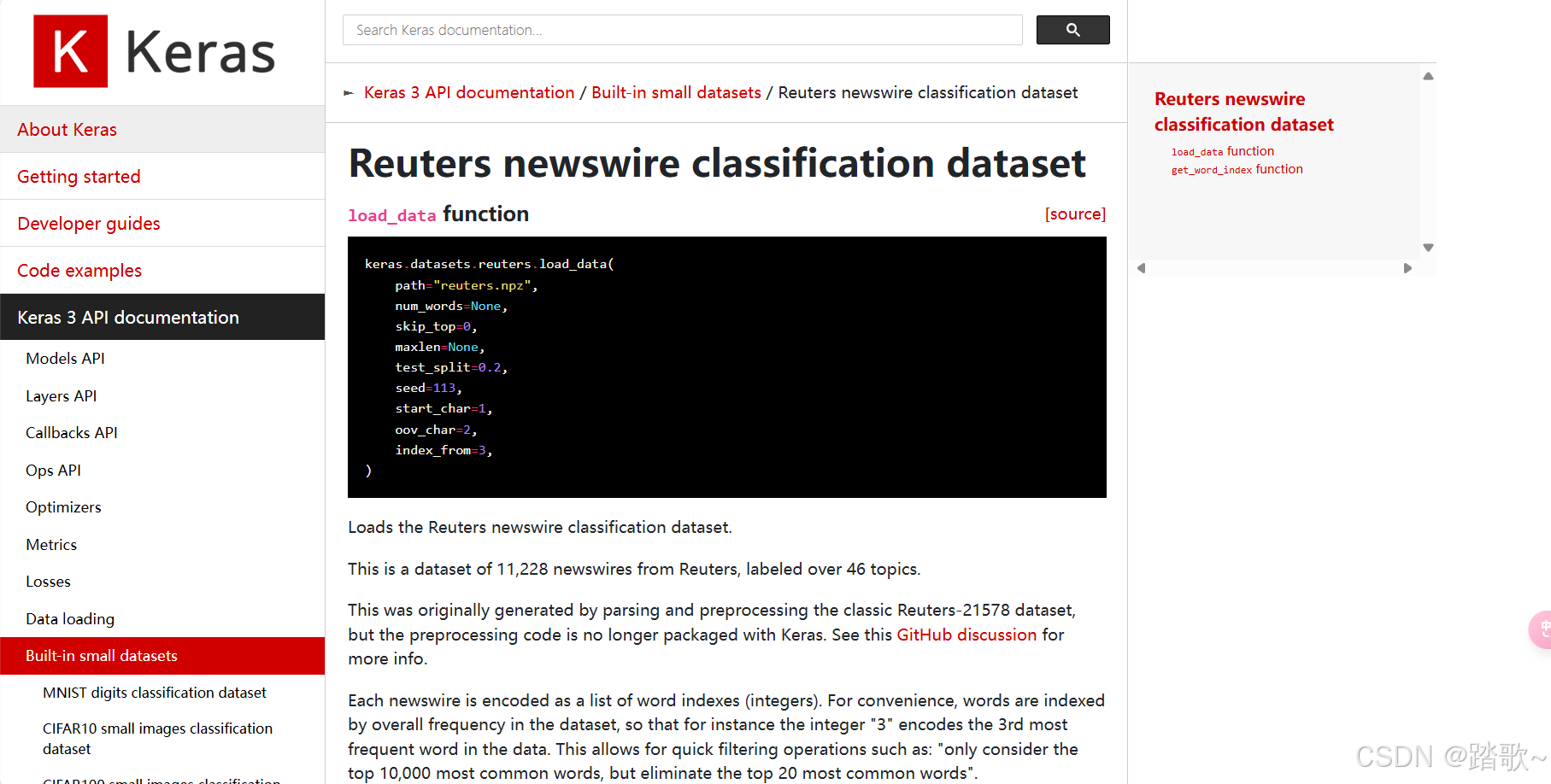
Task: Click the Keras logo icon
Action: pyautogui.click(x=71, y=51)
